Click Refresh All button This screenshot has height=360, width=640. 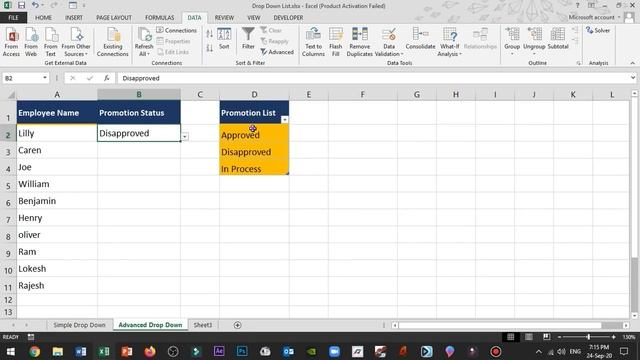tap(144, 42)
